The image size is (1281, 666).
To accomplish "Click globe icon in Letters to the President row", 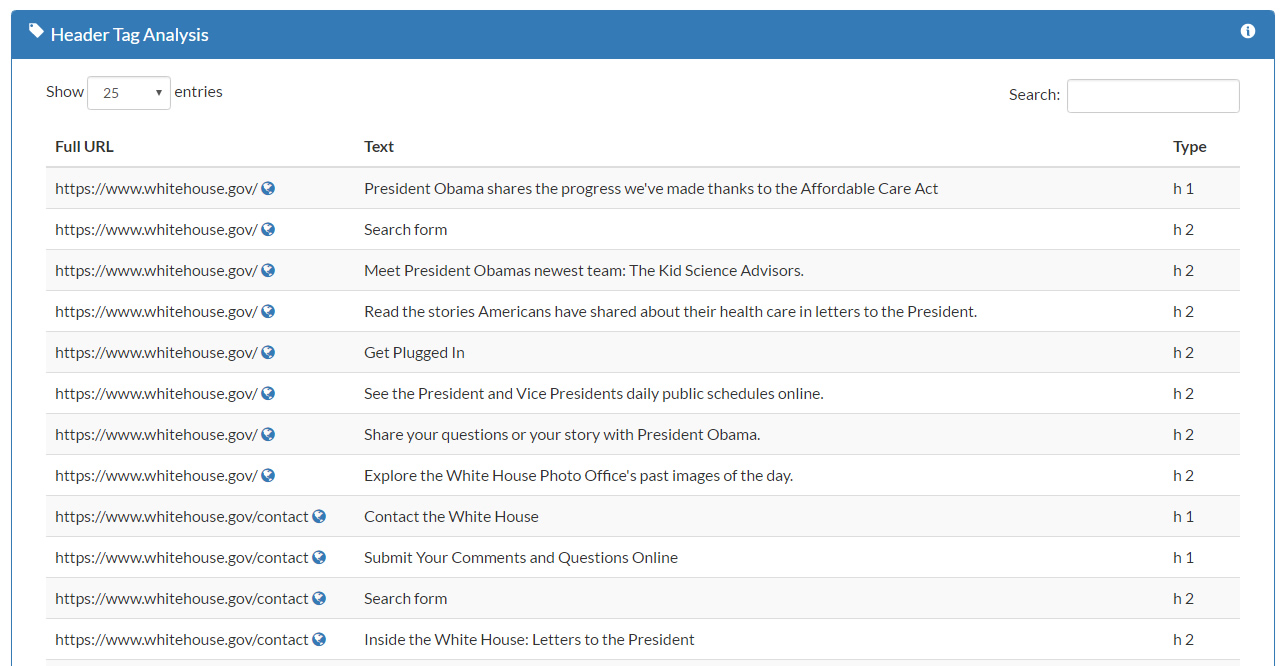I will point(319,639).
